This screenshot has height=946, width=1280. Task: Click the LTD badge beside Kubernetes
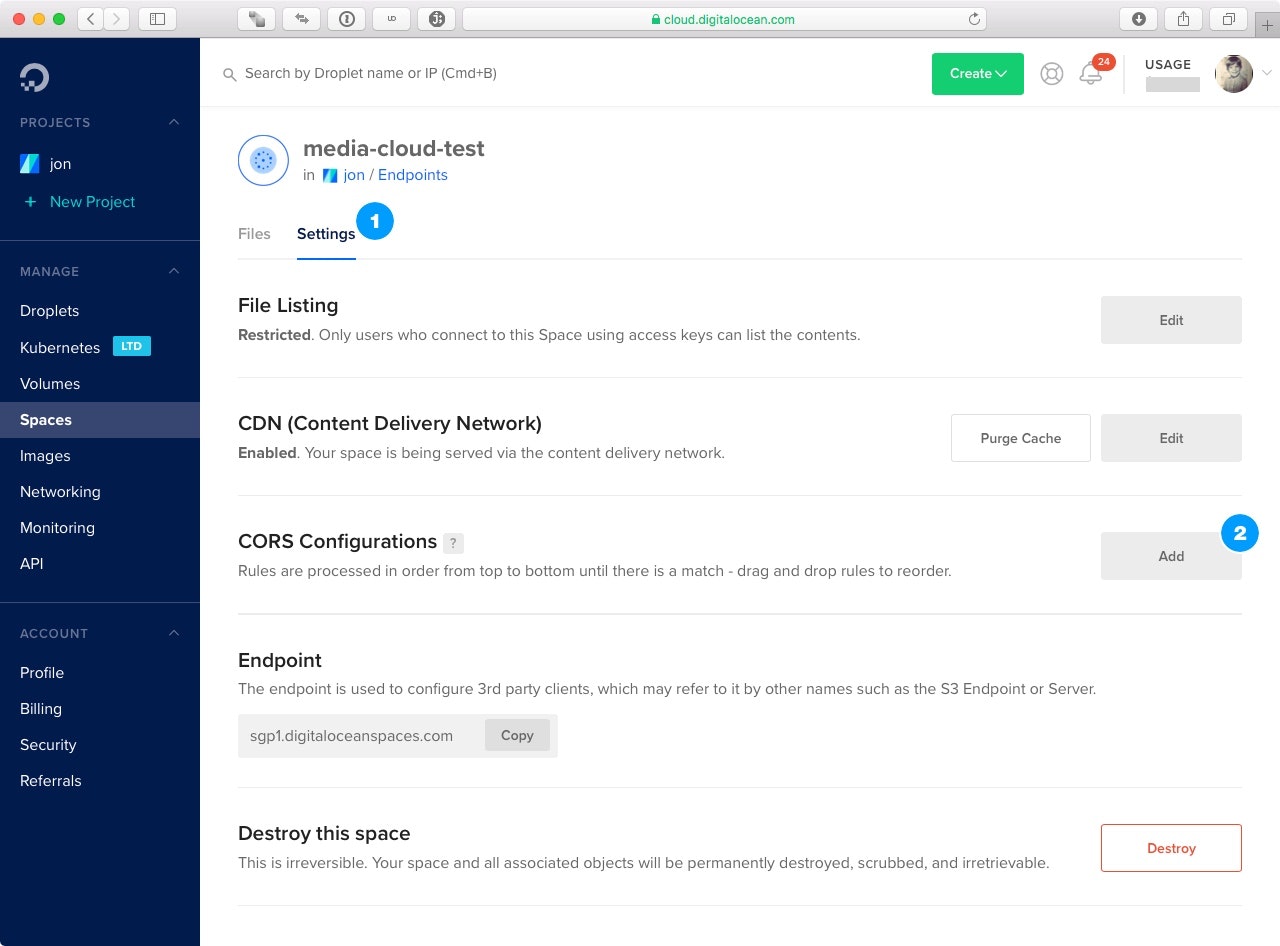tap(132, 347)
